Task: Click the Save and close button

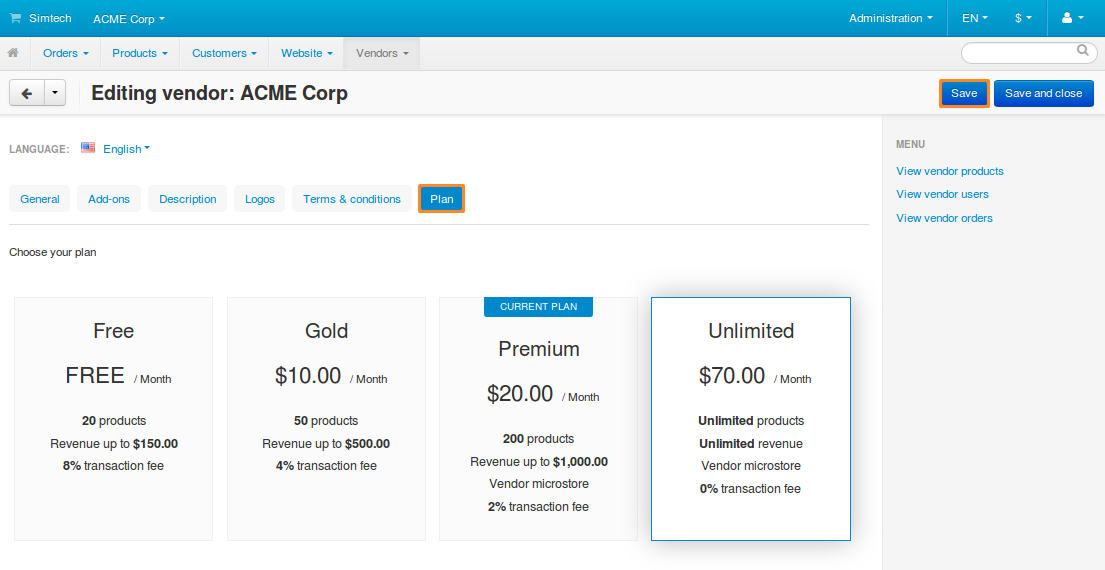Action: [1044, 93]
